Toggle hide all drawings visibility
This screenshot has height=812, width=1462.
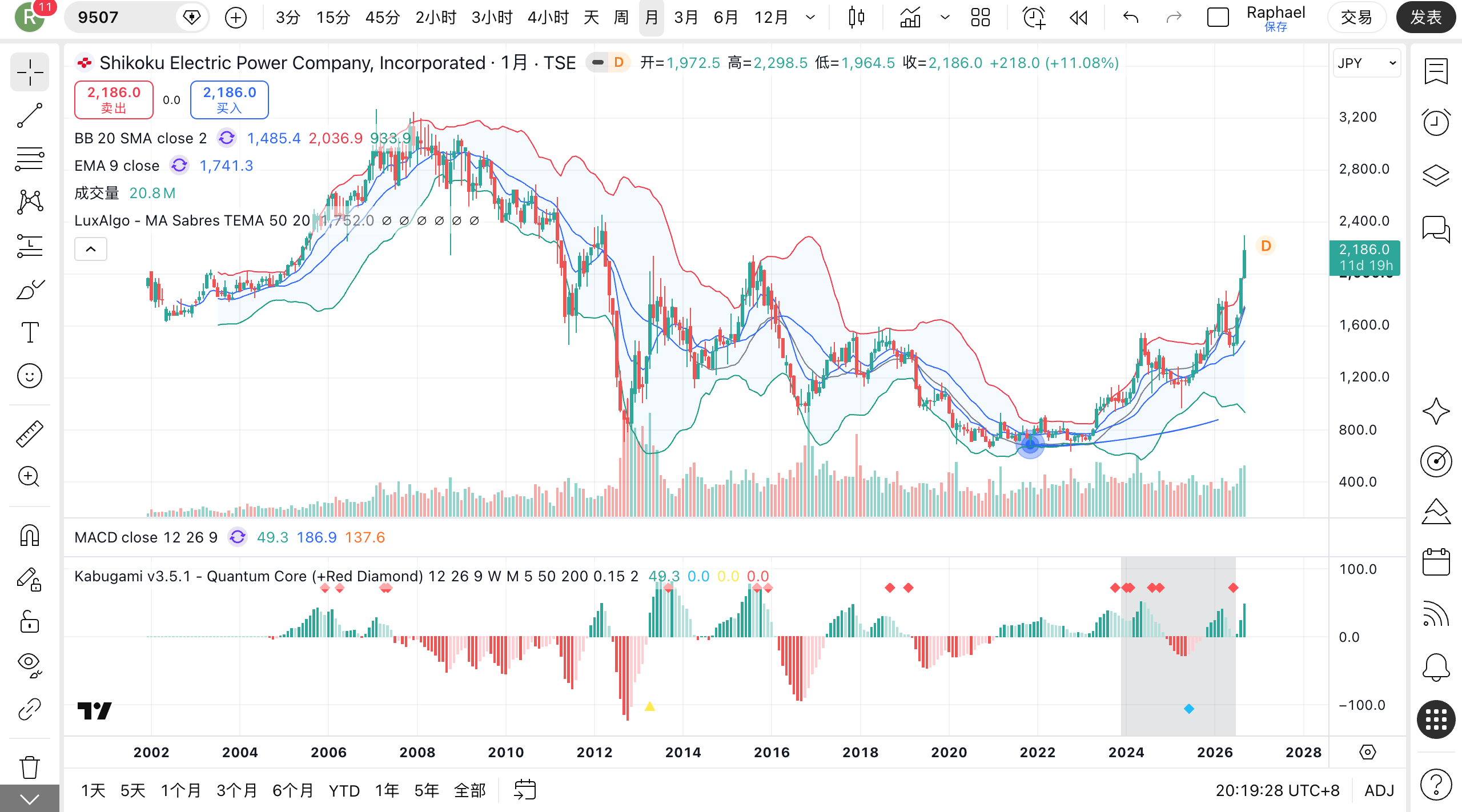pyautogui.click(x=30, y=665)
